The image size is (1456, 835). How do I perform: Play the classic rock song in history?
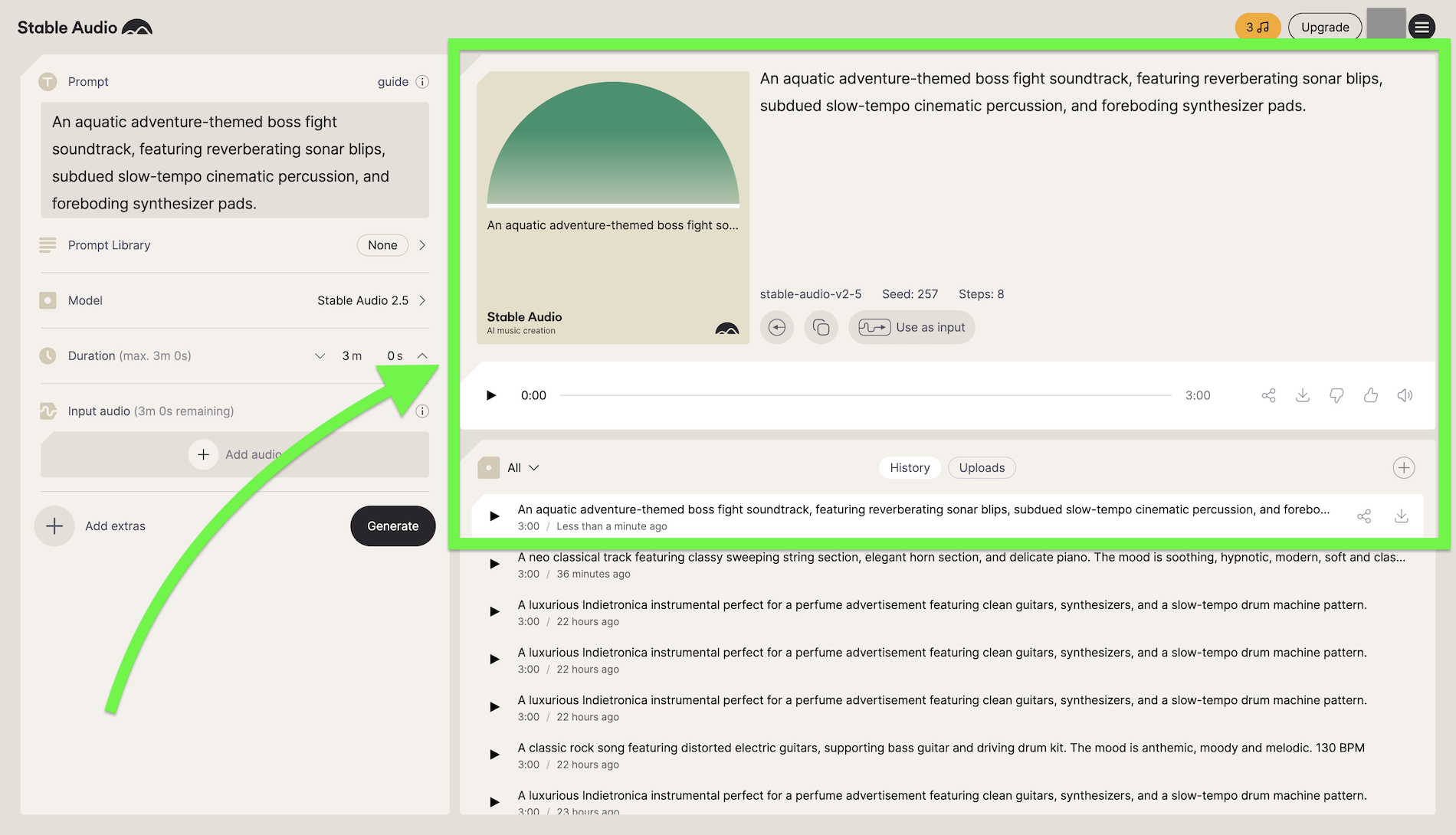click(x=494, y=755)
